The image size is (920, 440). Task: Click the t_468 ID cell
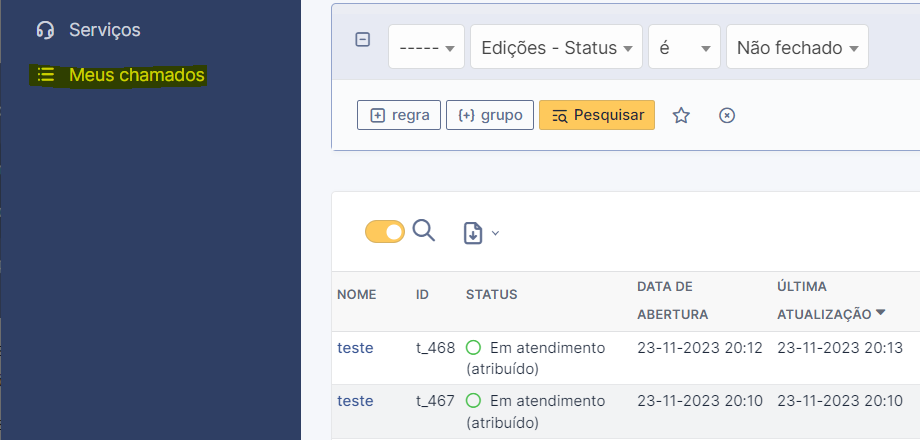[x=435, y=348]
